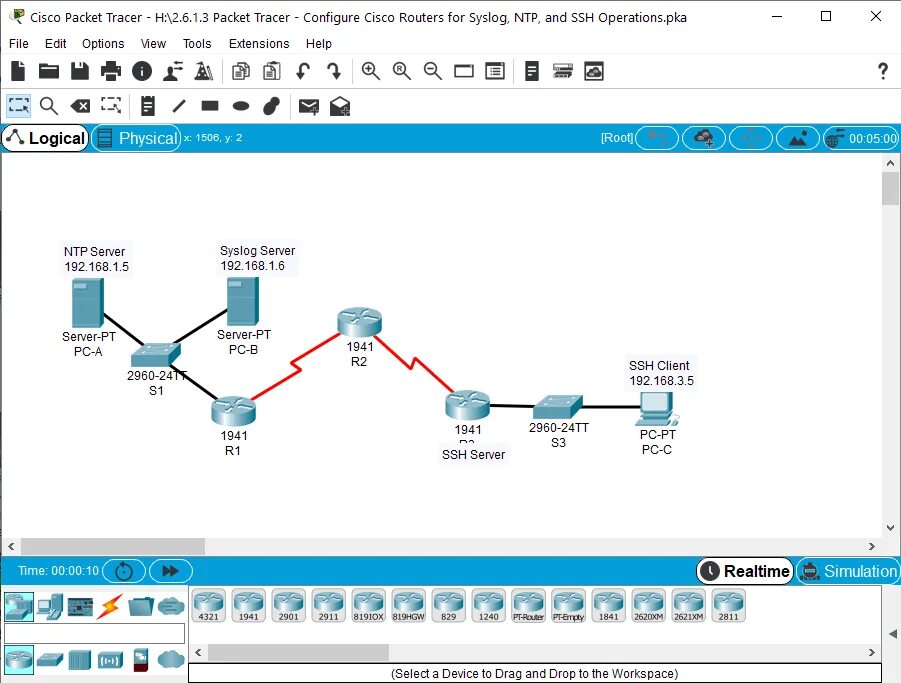Image resolution: width=901 pixels, height=683 pixels.
Task: Click the Fast Forward Time button
Action: pyautogui.click(x=171, y=571)
